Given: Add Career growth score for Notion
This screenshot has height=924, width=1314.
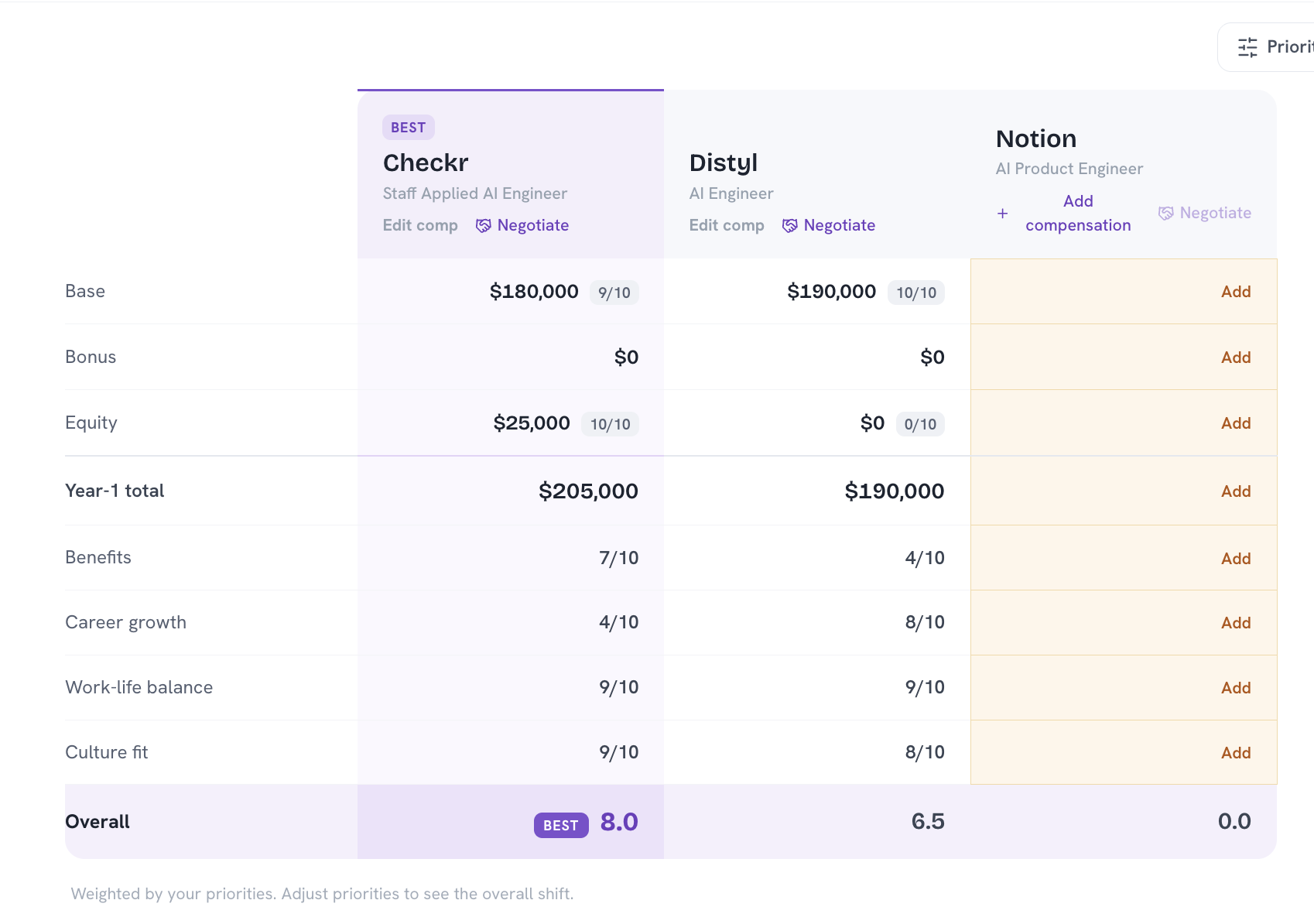Looking at the screenshot, I should pos(1236,623).
